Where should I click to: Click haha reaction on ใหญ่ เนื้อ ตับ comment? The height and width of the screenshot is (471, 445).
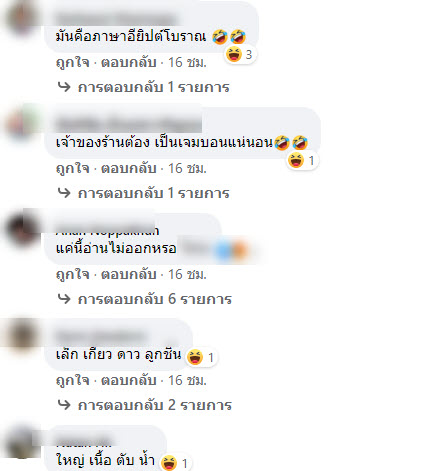(x=175, y=463)
